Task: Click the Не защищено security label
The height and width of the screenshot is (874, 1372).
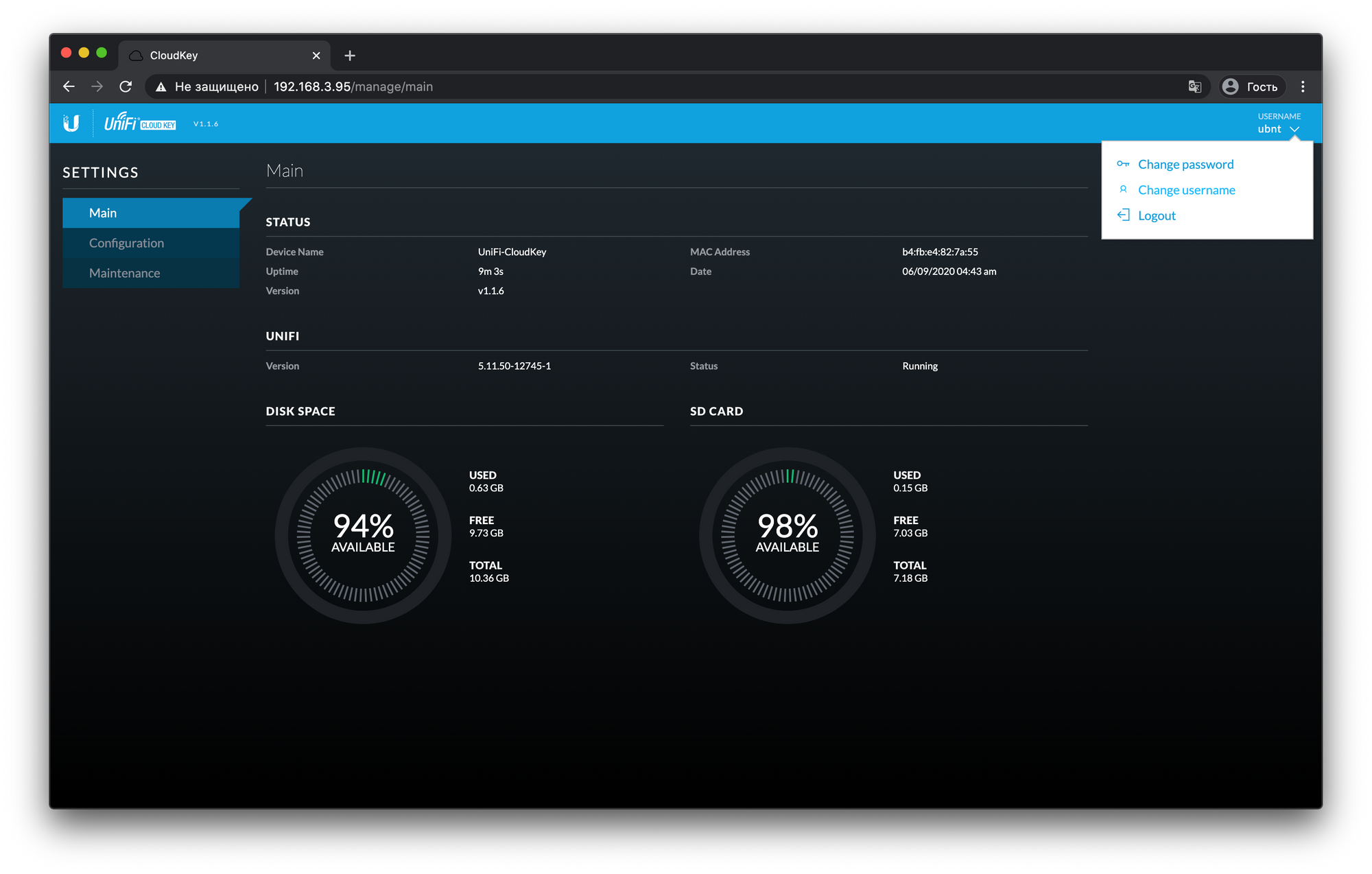Action: (x=217, y=86)
